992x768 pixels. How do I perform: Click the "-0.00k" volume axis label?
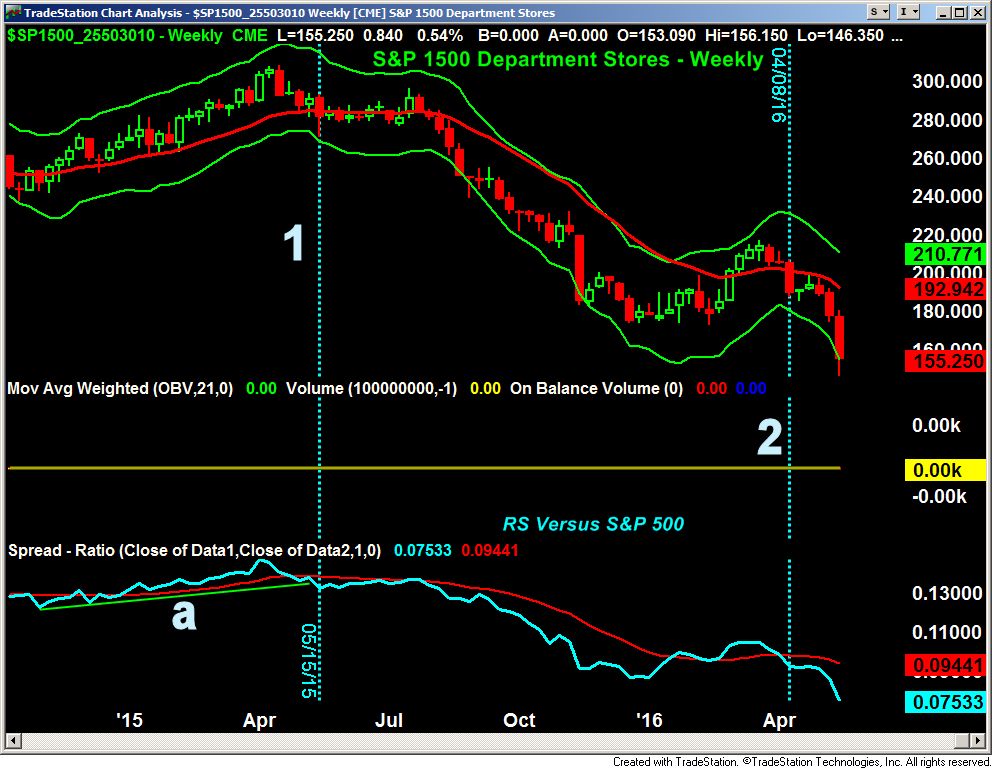939,496
